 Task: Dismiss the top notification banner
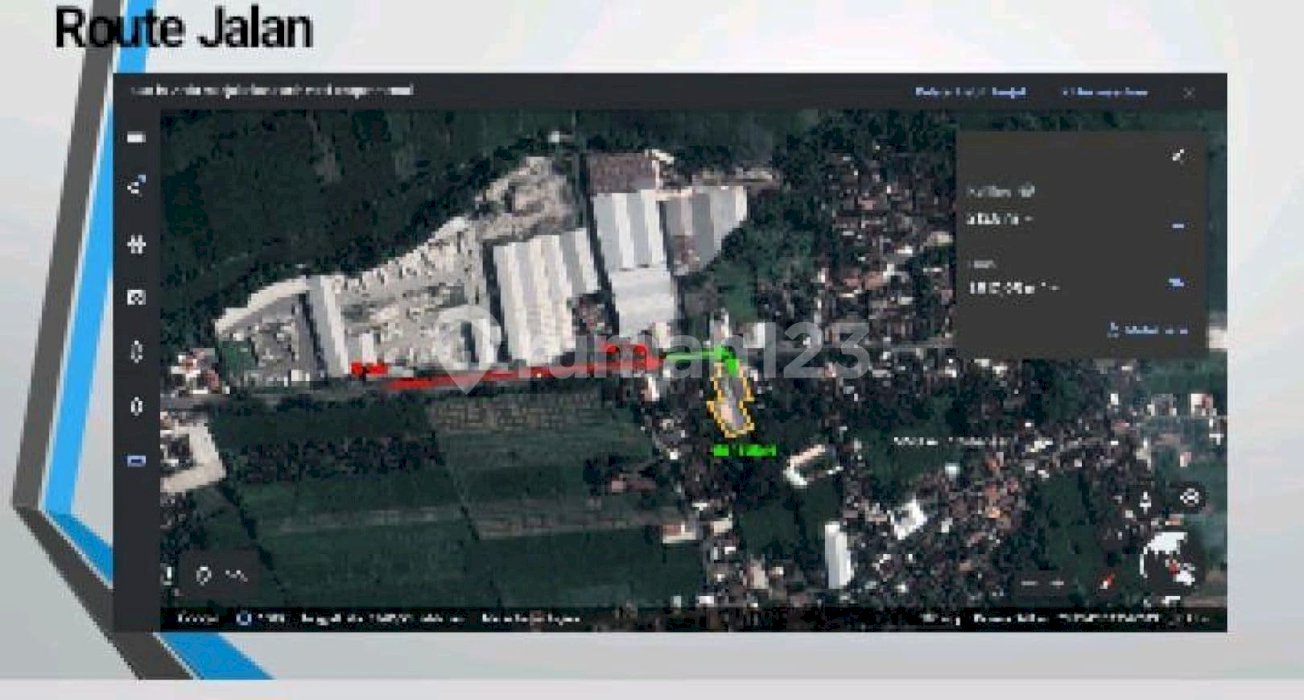(x=1189, y=92)
